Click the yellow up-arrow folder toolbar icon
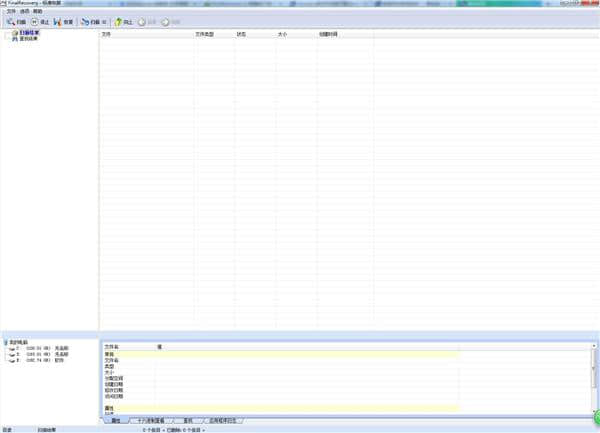 pos(118,21)
